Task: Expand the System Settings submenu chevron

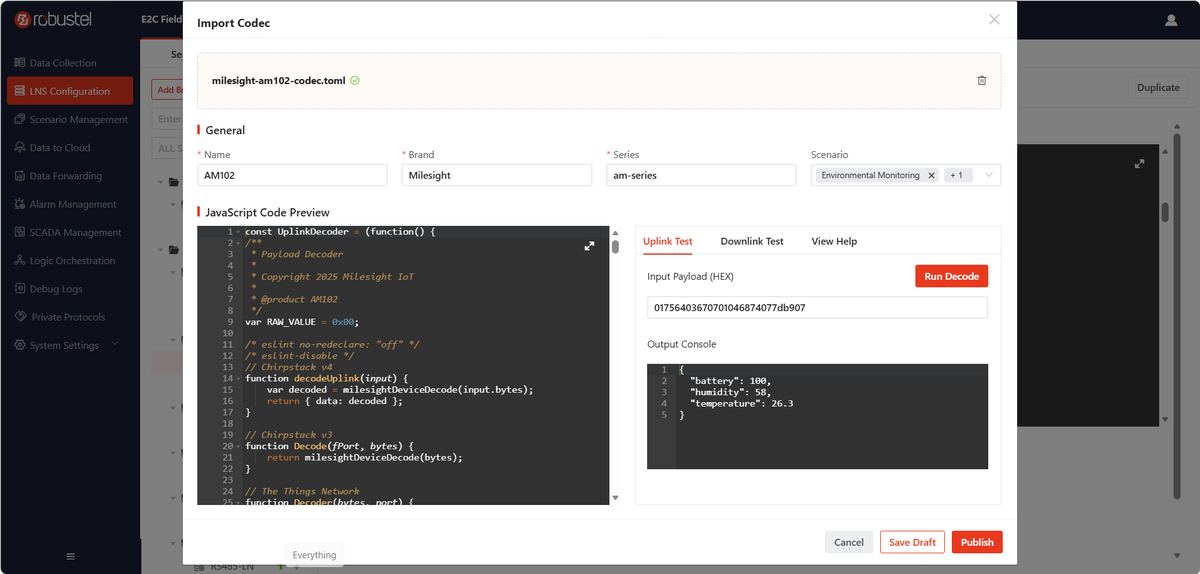Action: tap(114, 344)
